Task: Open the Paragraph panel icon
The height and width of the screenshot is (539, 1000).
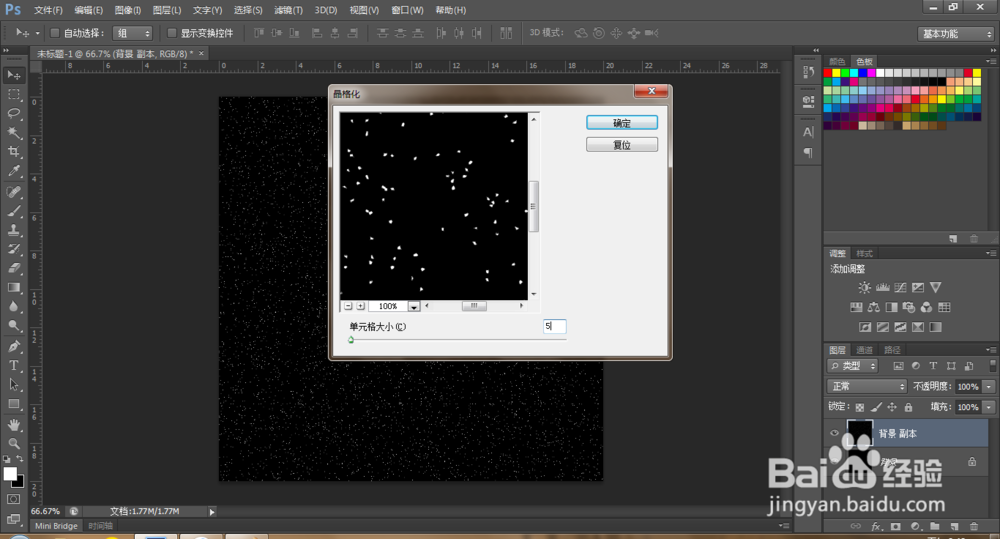Action: pyautogui.click(x=808, y=152)
